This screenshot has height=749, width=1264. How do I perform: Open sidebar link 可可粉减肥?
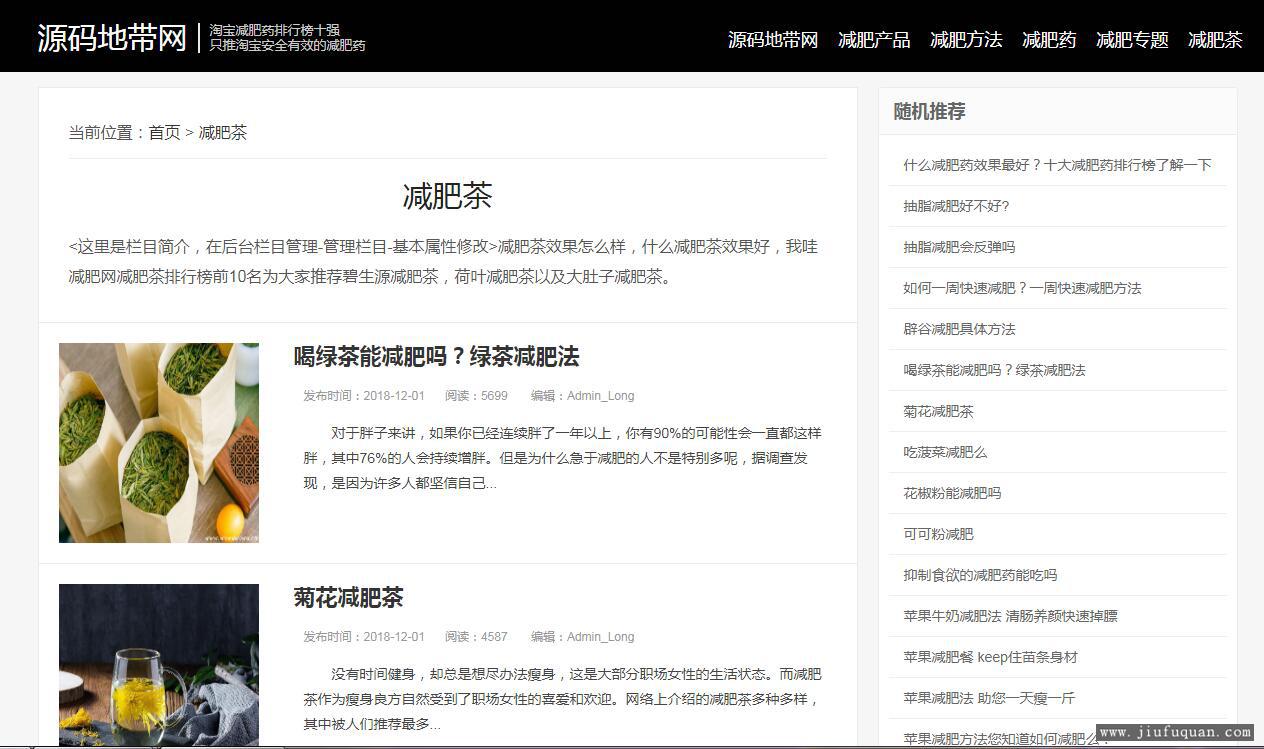[x=938, y=534]
